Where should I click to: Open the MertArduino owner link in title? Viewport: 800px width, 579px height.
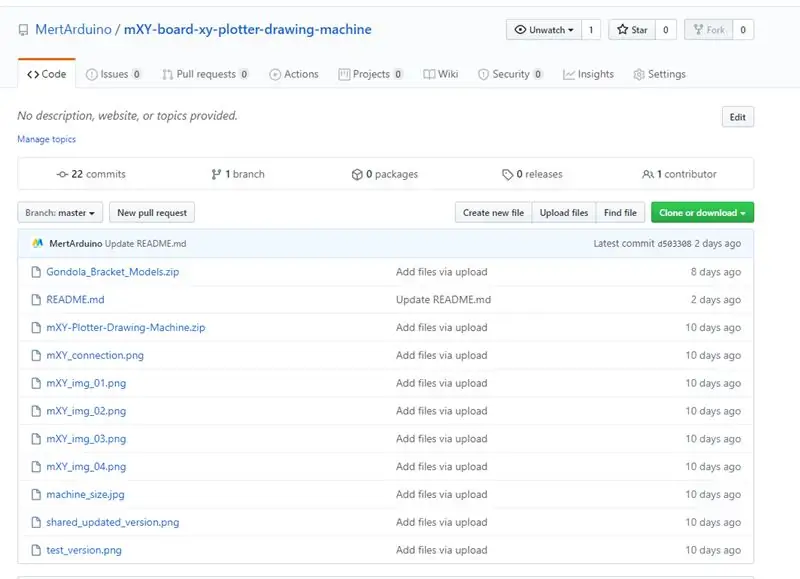pyautogui.click(x=73, y=30)
